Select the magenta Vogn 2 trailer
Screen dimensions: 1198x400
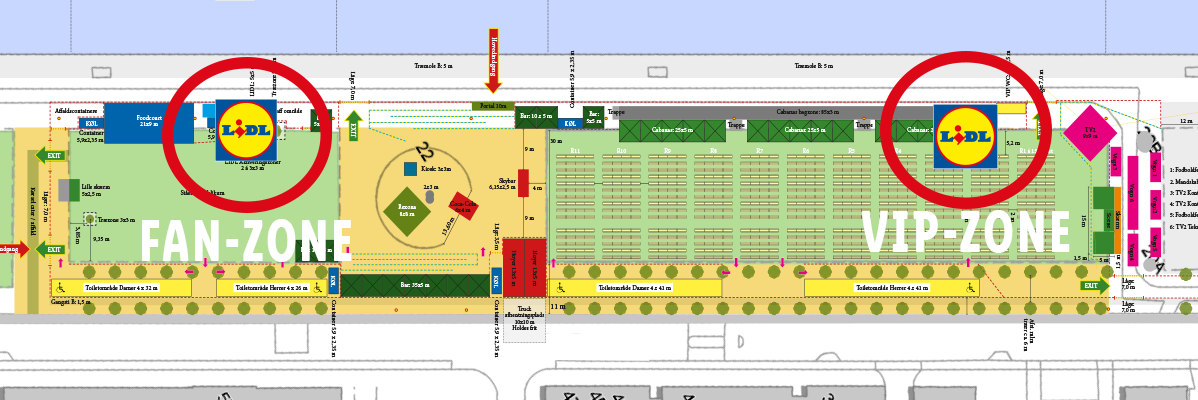[1155, 205]
